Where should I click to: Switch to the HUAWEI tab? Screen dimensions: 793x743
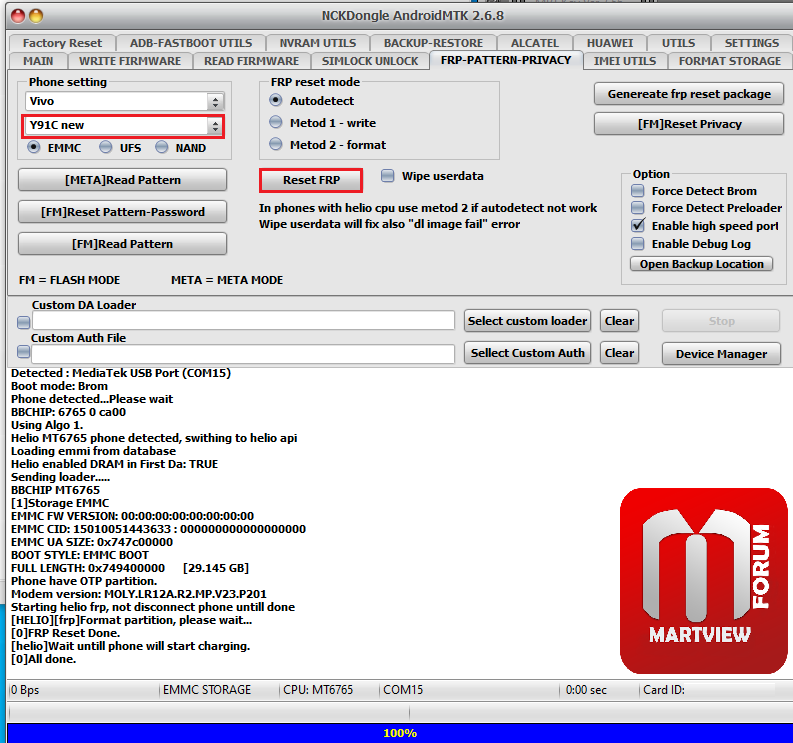coord(609,43)
